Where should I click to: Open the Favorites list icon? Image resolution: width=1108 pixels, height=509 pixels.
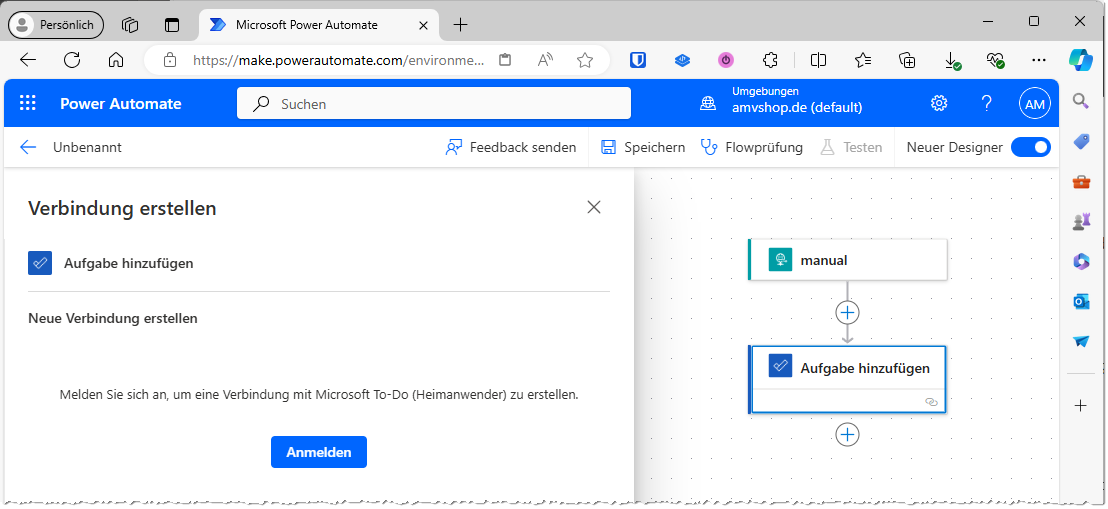pos(863,60)
